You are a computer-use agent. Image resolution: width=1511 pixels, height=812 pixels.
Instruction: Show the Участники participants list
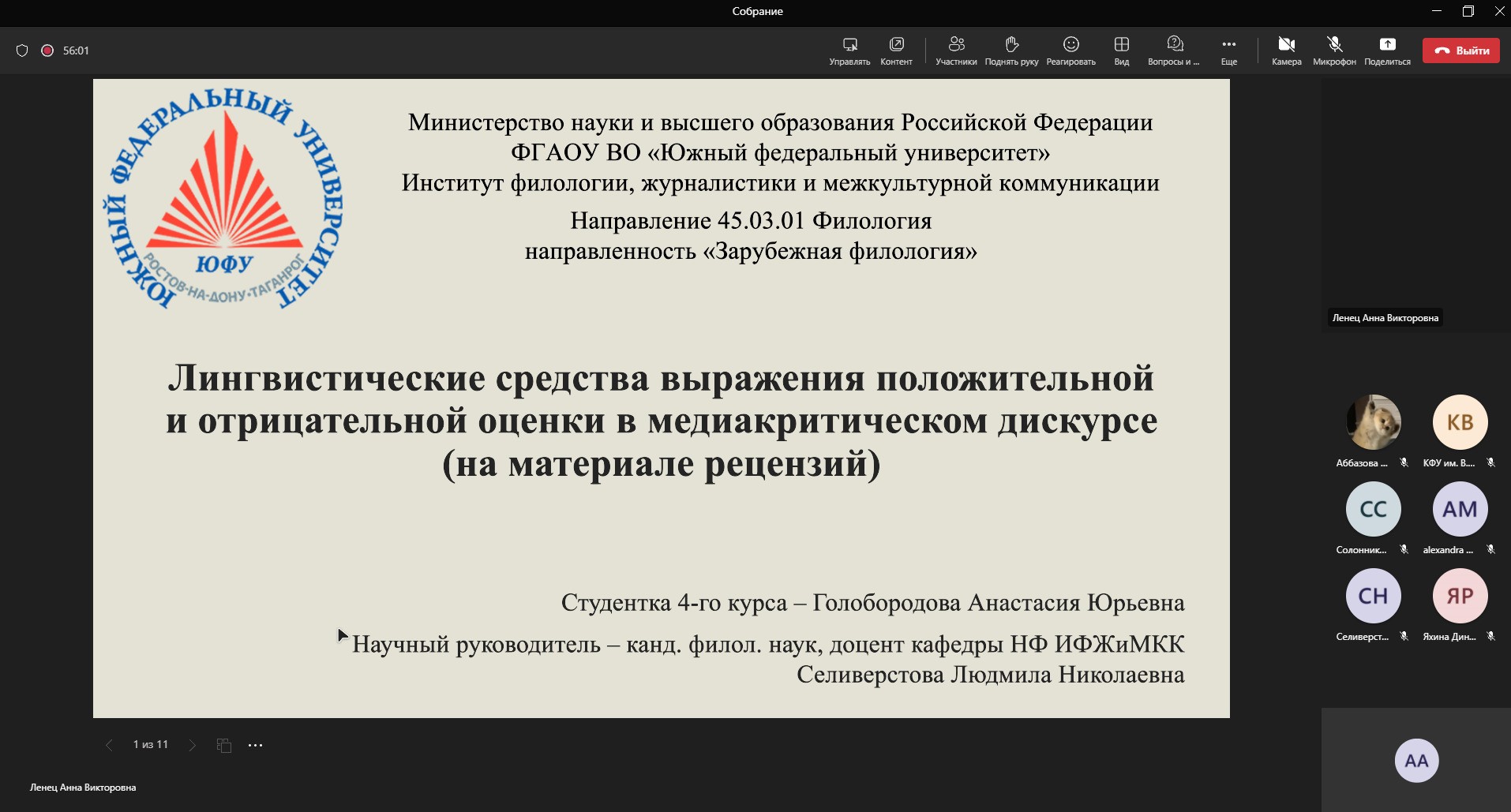coord(956,50)
